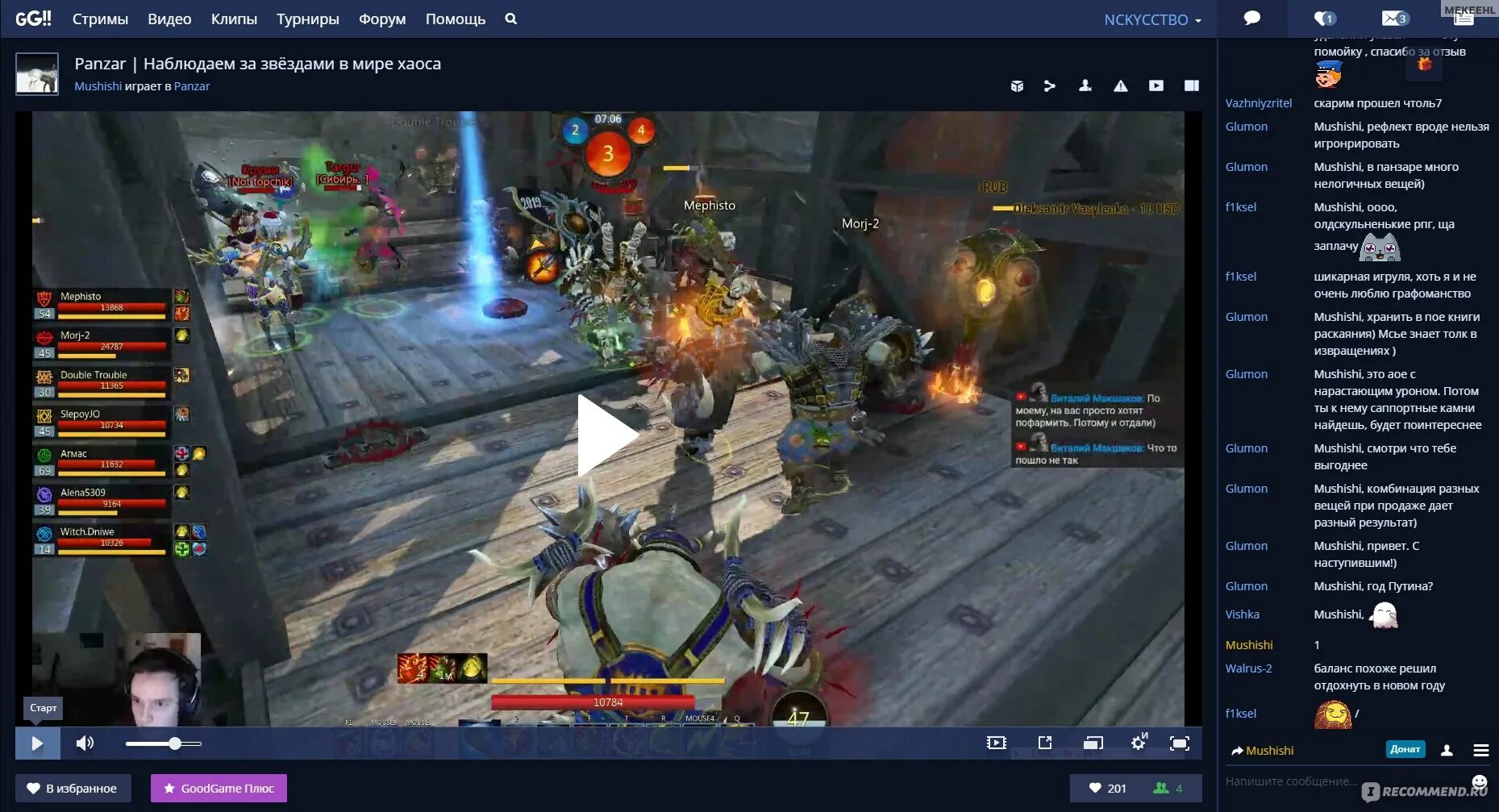This screenshot has height=812, width=1499.
Task: Click Glumon next to 'год Путина?' message
Action: coord(1247,586)
